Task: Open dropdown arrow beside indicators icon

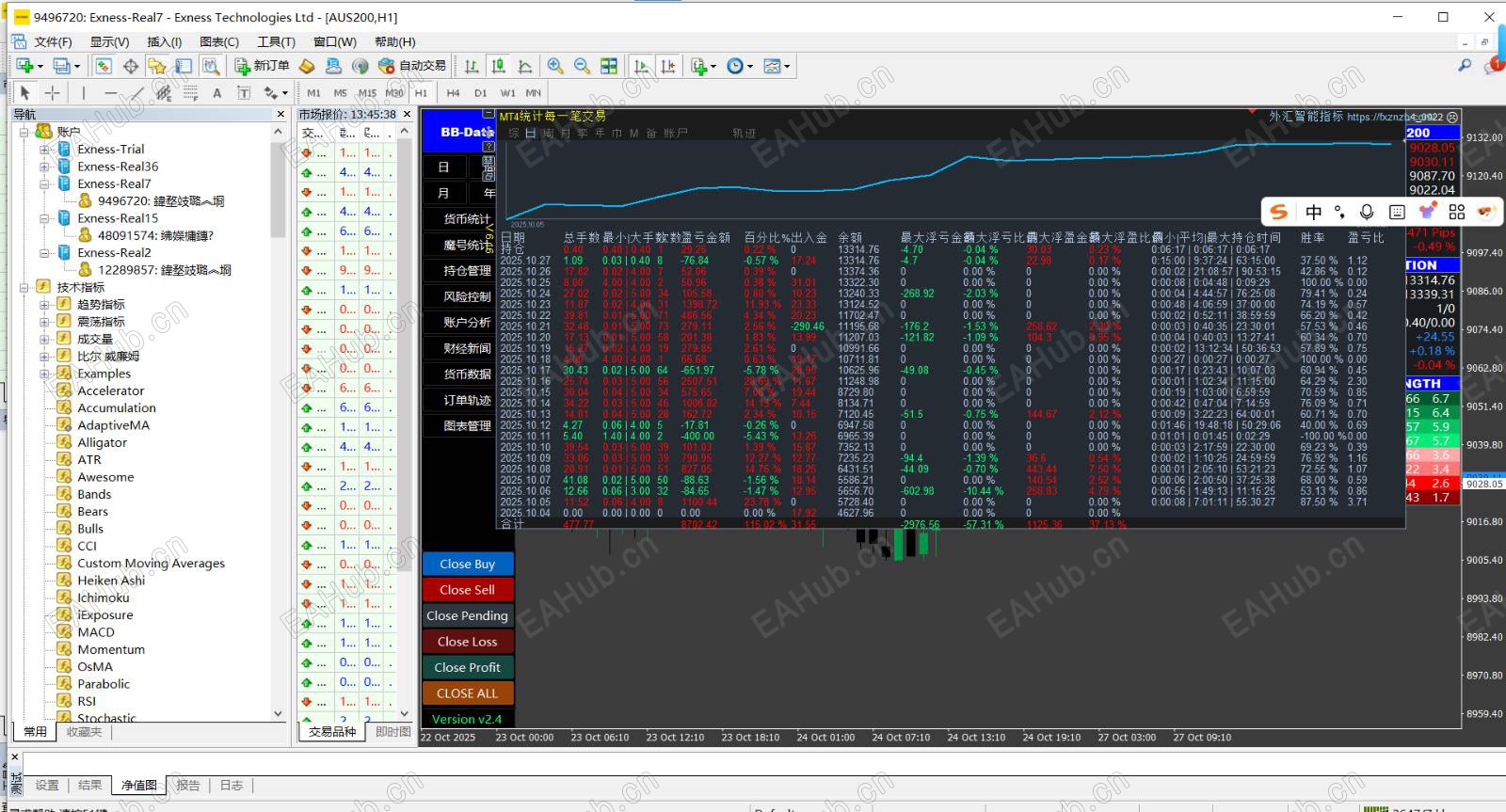Action: coord(713,66)
